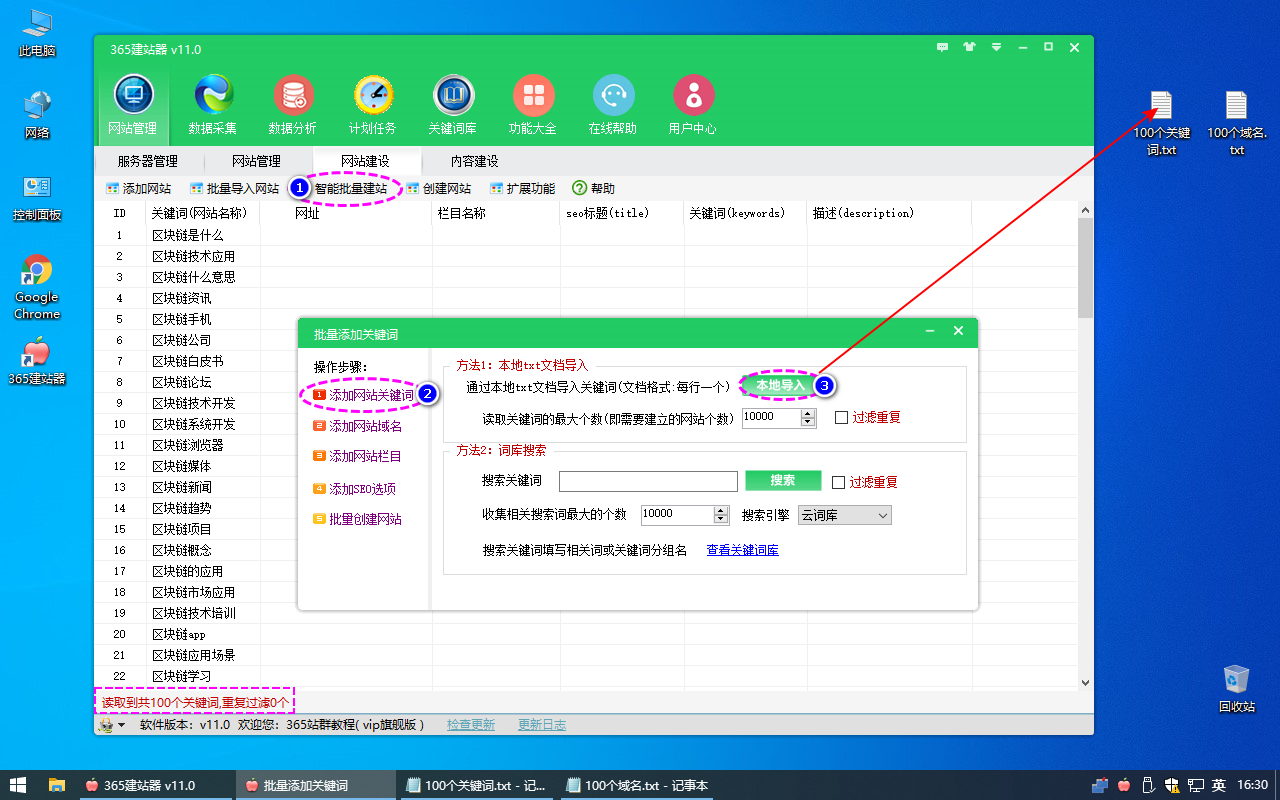
Task: Open the 用户中心 user icon
Action: [693, 96]
